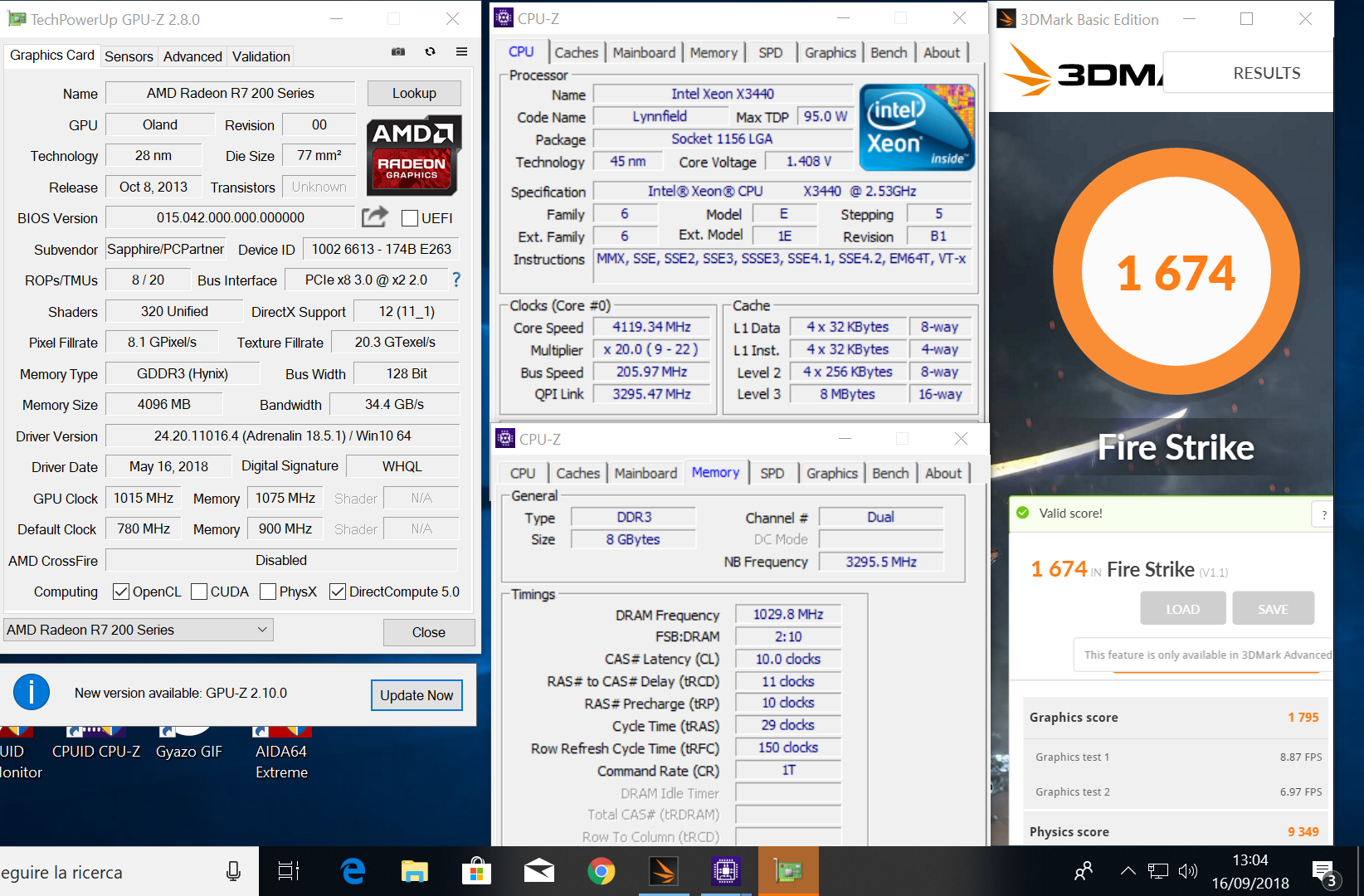Open the 3DMark RESULTS tab
This screenshot has width=1364, height=896.
pyautogui.click(x=1266, y=73)
